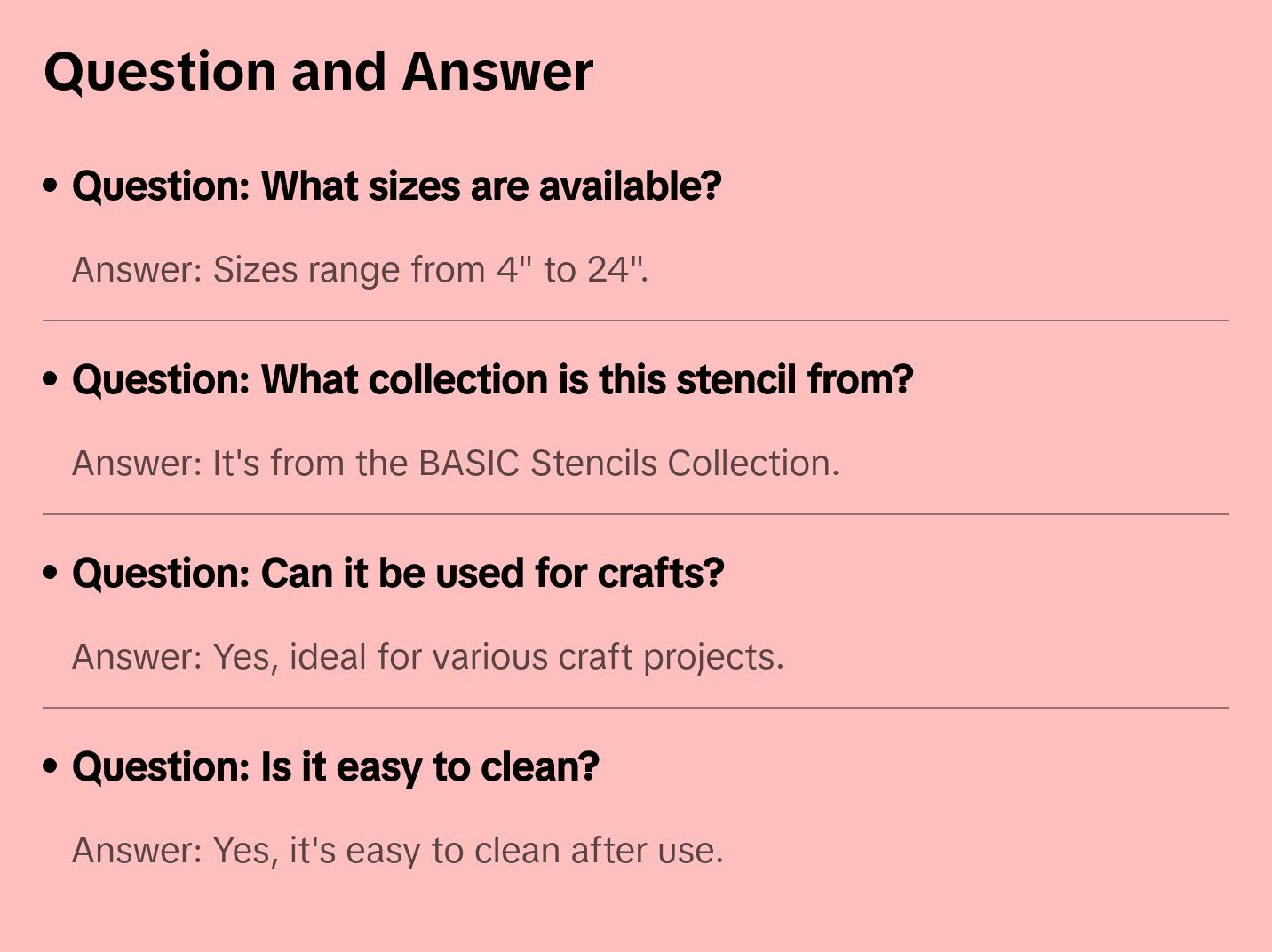This screenshot has height=952, width=1272.
Task: Click the answer about sizes ranging 4" to 24"
Action: coord(360,269)
